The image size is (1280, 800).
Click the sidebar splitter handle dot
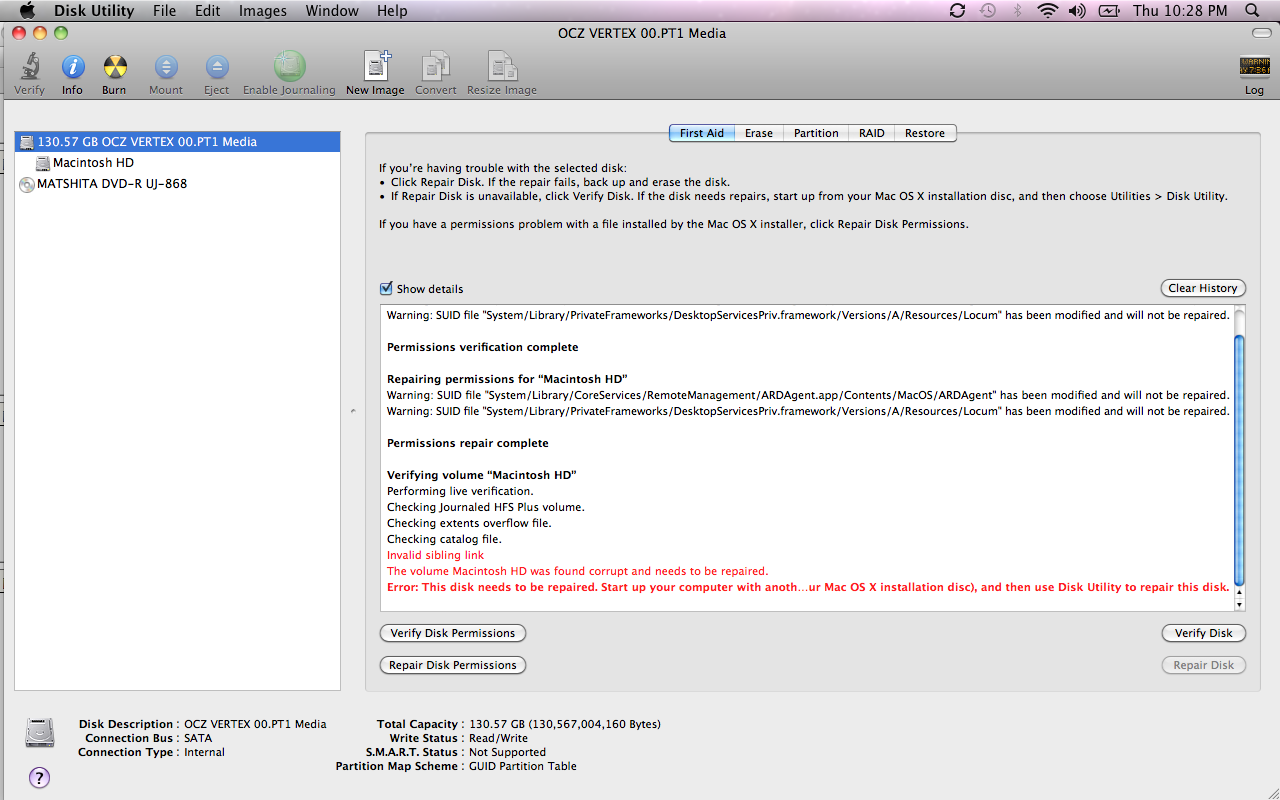click(352, 411)
